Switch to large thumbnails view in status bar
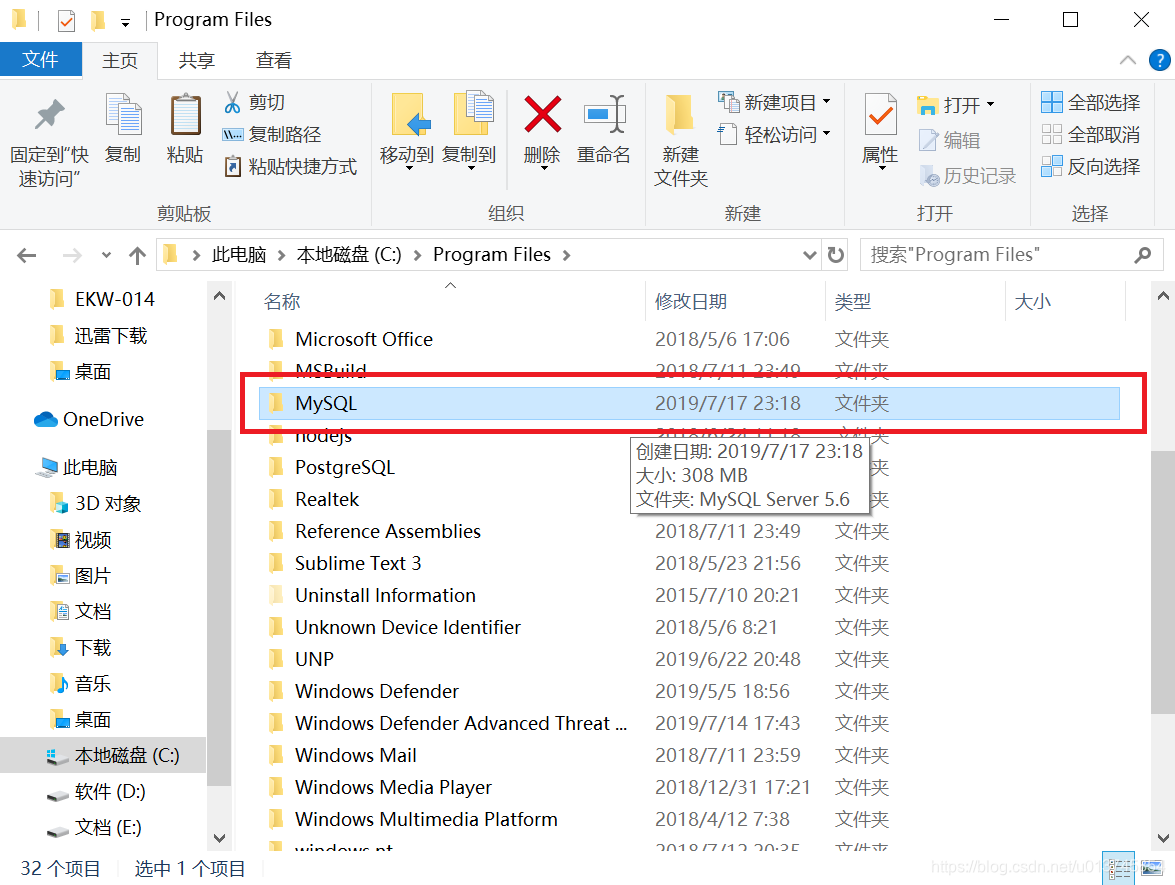Screen dimensions: 1175x885 coord(1151,869)
